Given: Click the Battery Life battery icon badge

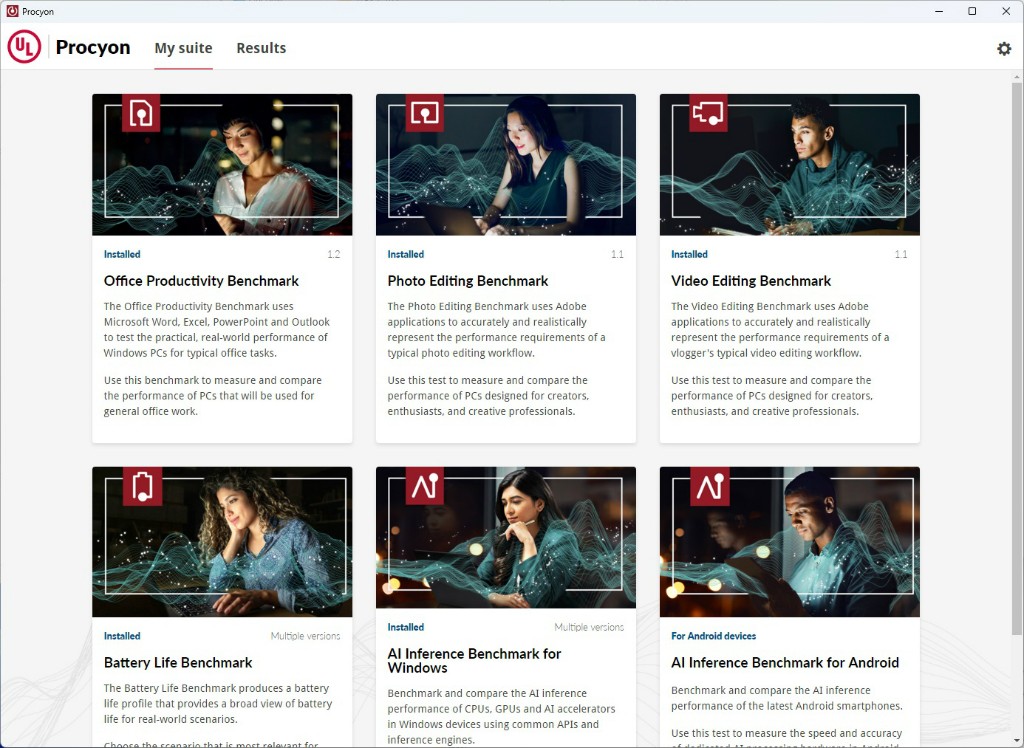Looking at the screenshot, I should point(141,485).
